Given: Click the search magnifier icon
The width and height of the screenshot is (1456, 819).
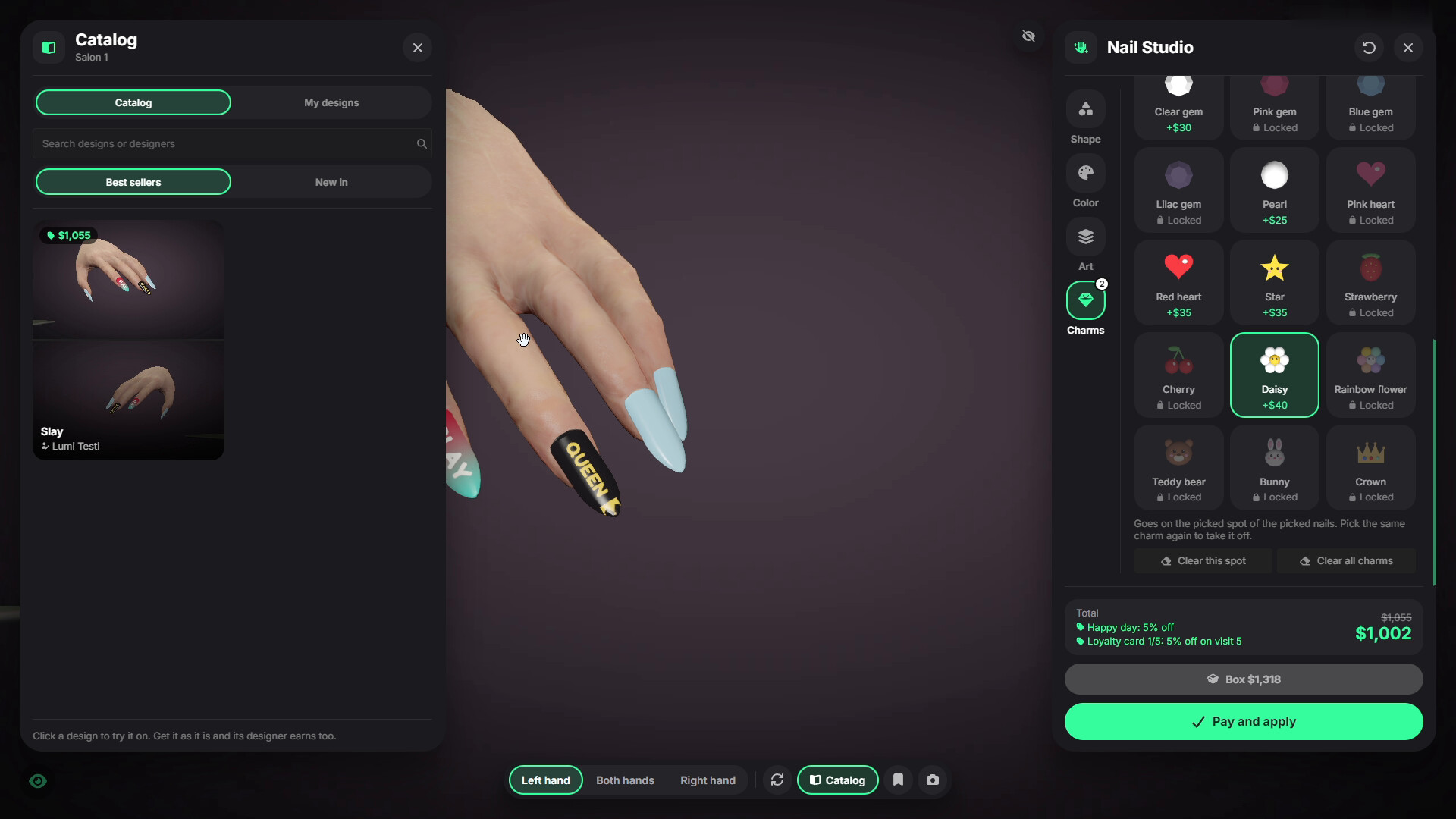Looking at the screenshot, I should (422, 143).
